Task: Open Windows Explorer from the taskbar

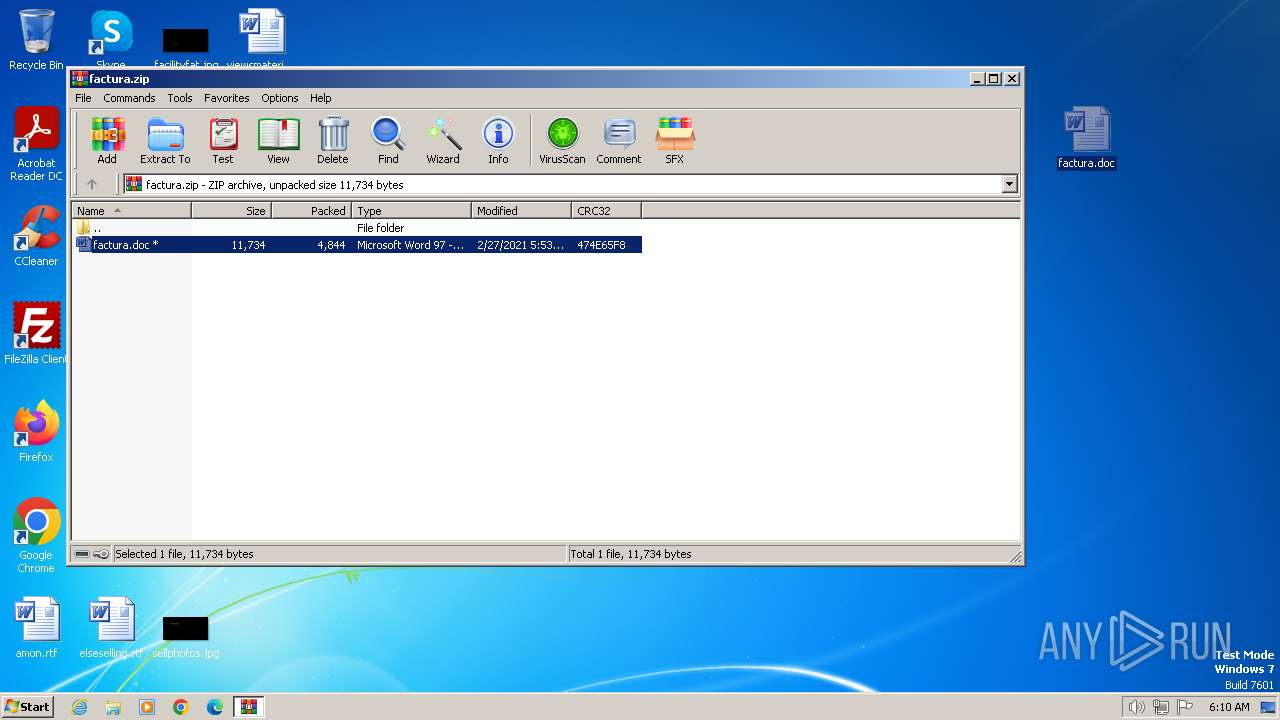Action: (113, 707)
